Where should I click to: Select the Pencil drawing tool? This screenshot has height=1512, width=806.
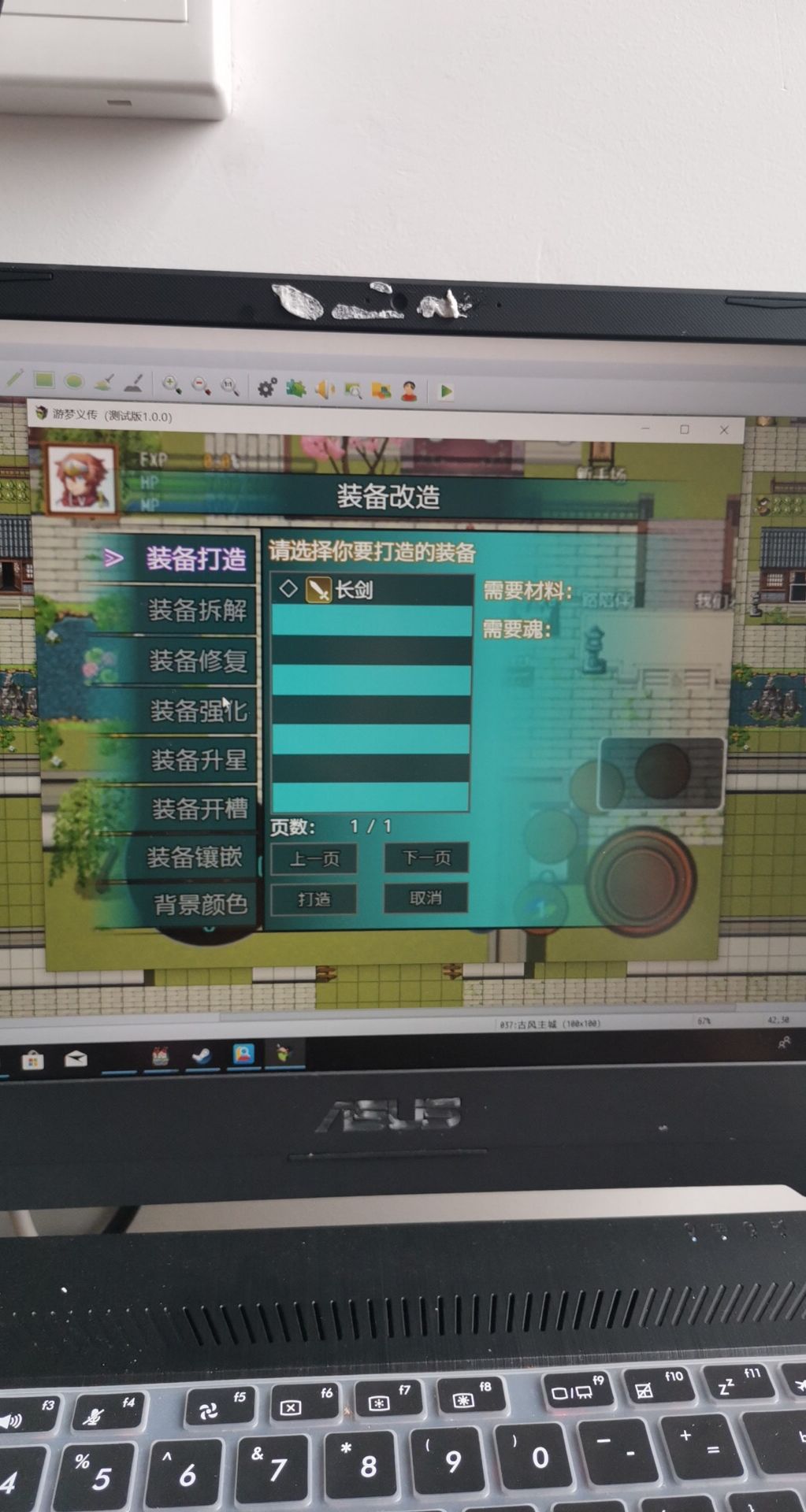pos(14,379)
